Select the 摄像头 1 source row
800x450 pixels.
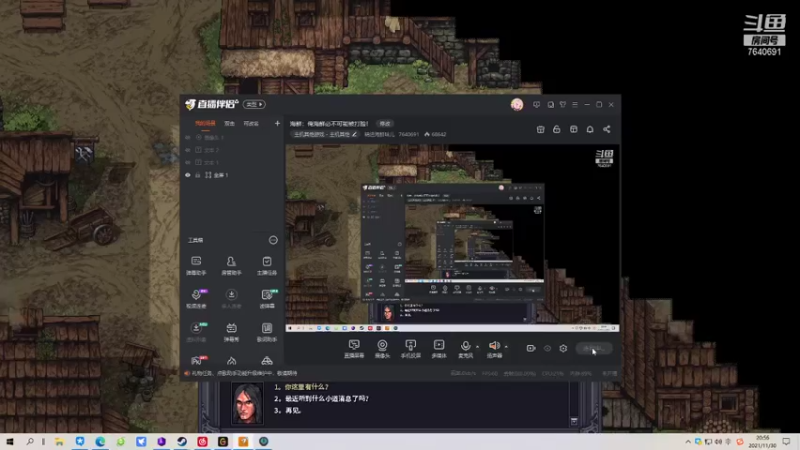click(232, 138)
